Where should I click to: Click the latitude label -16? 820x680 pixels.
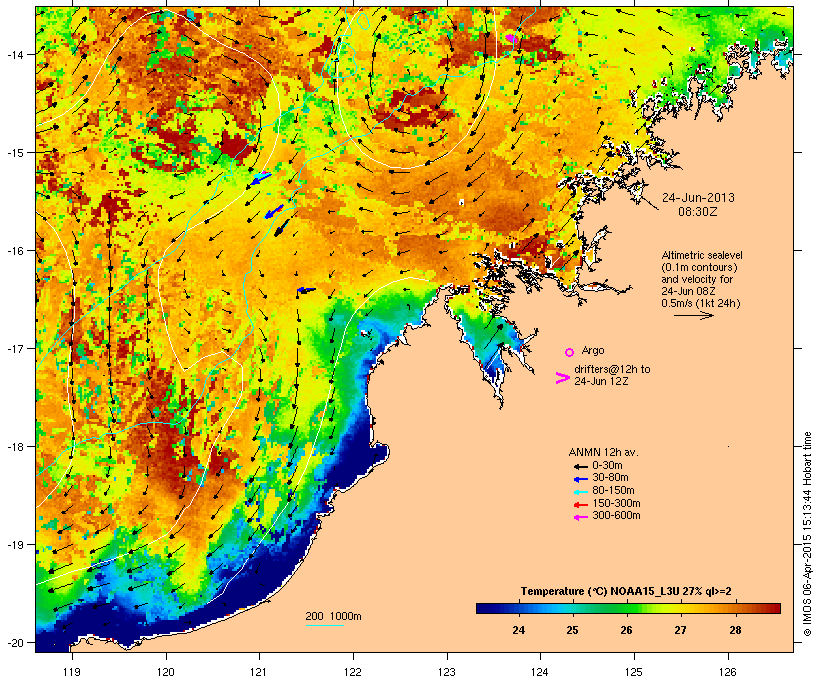pyautogui.click(x=14, y=251)
